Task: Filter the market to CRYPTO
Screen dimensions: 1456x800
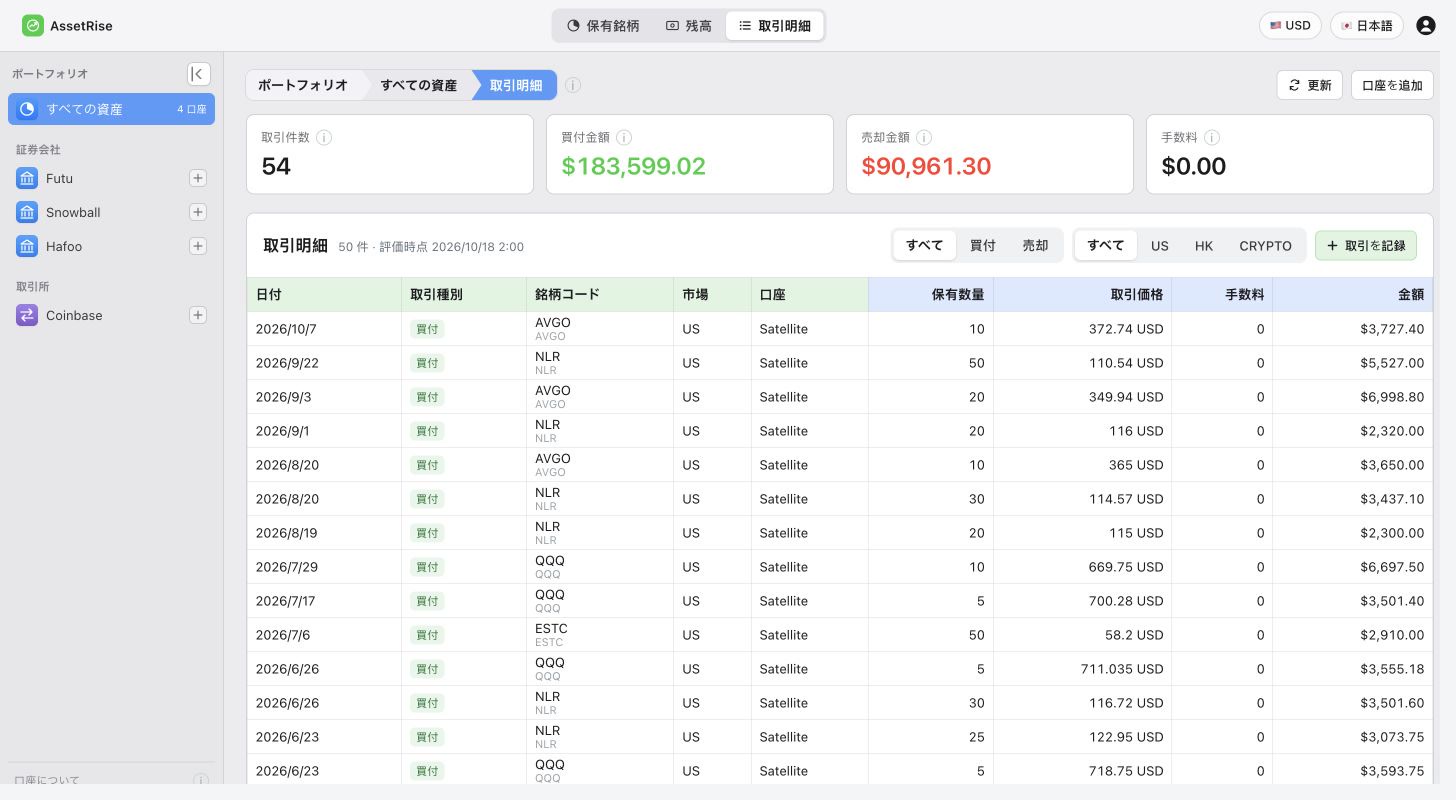Action: click(1265, 245)
